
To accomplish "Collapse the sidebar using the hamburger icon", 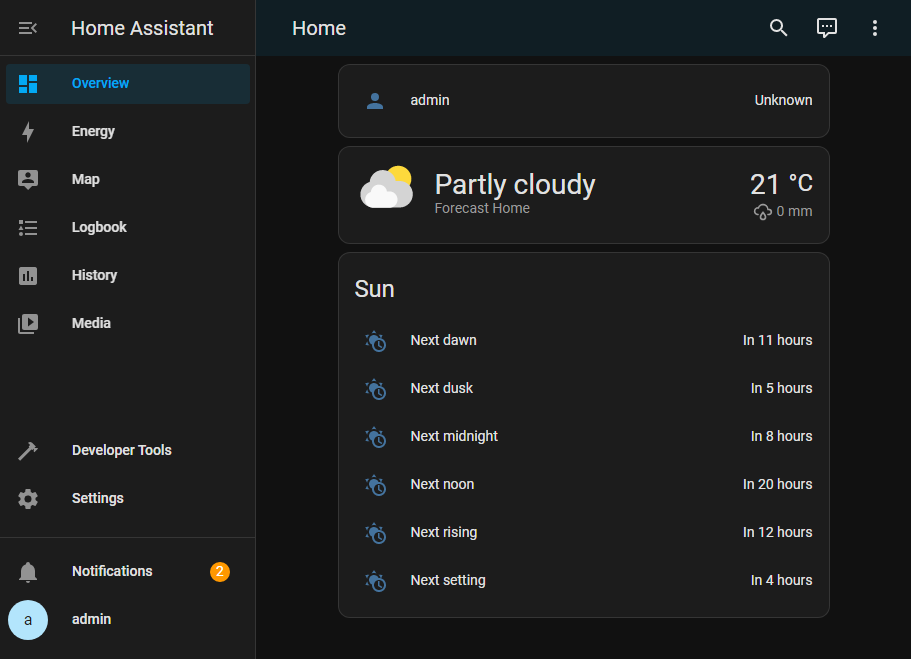I will [28, 28].
